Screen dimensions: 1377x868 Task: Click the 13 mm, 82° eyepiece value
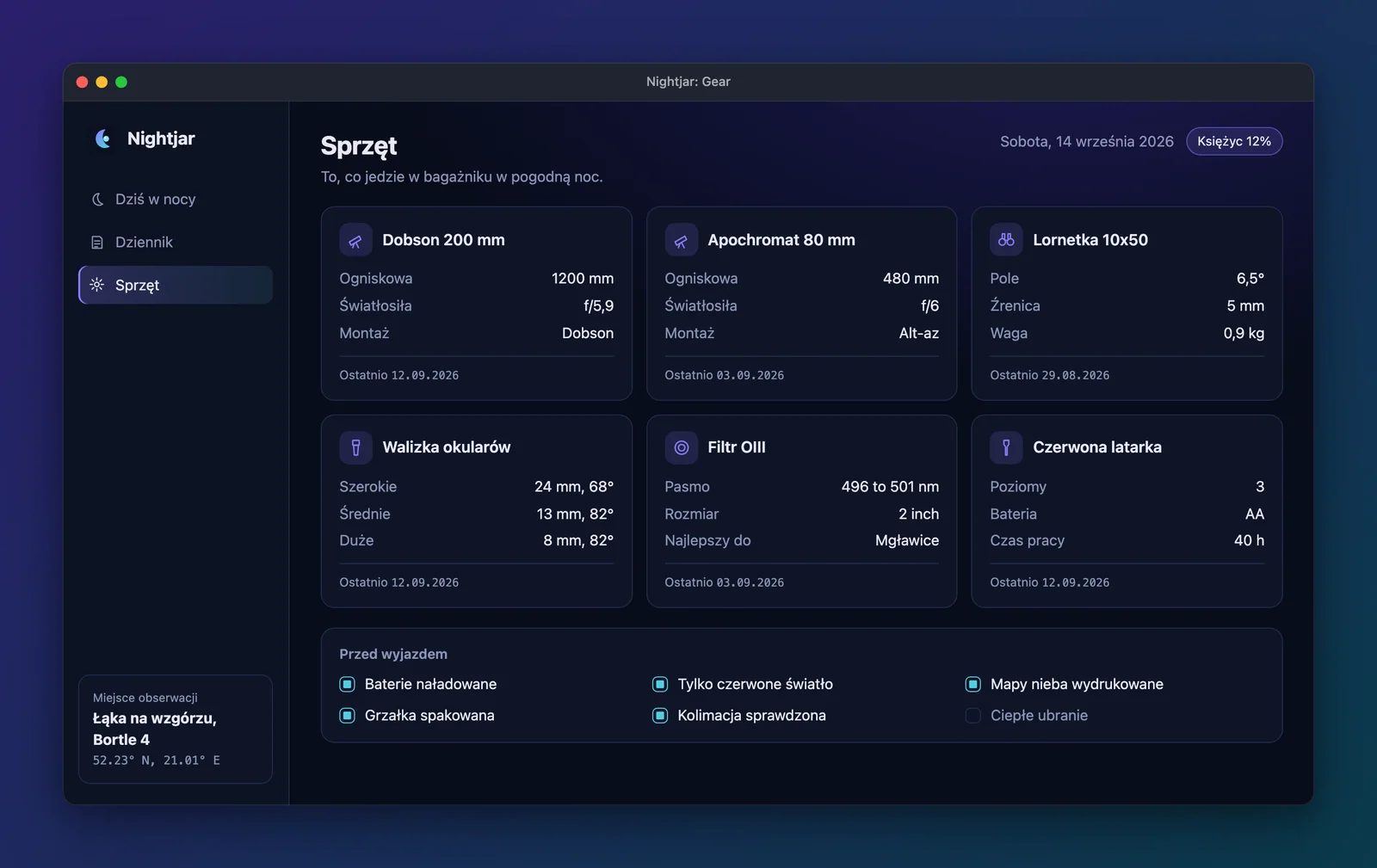(575, 514)
